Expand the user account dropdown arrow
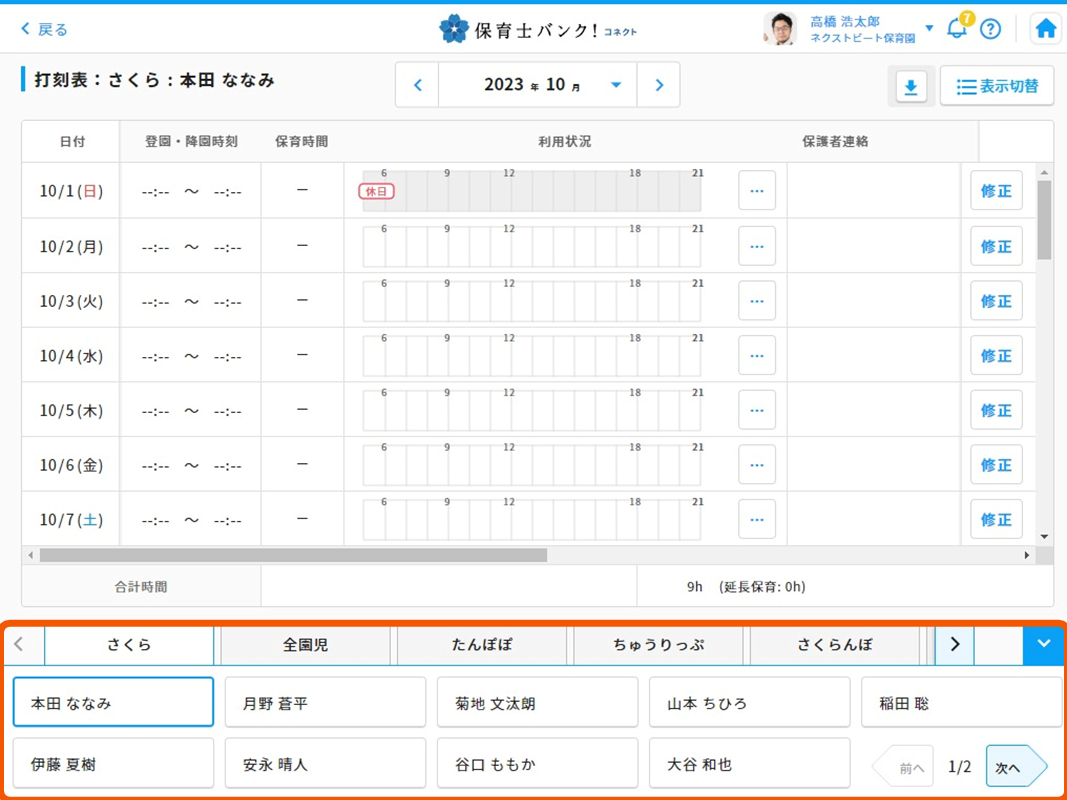The width and height of the screenshot is (1067, 800). (929, 28)
